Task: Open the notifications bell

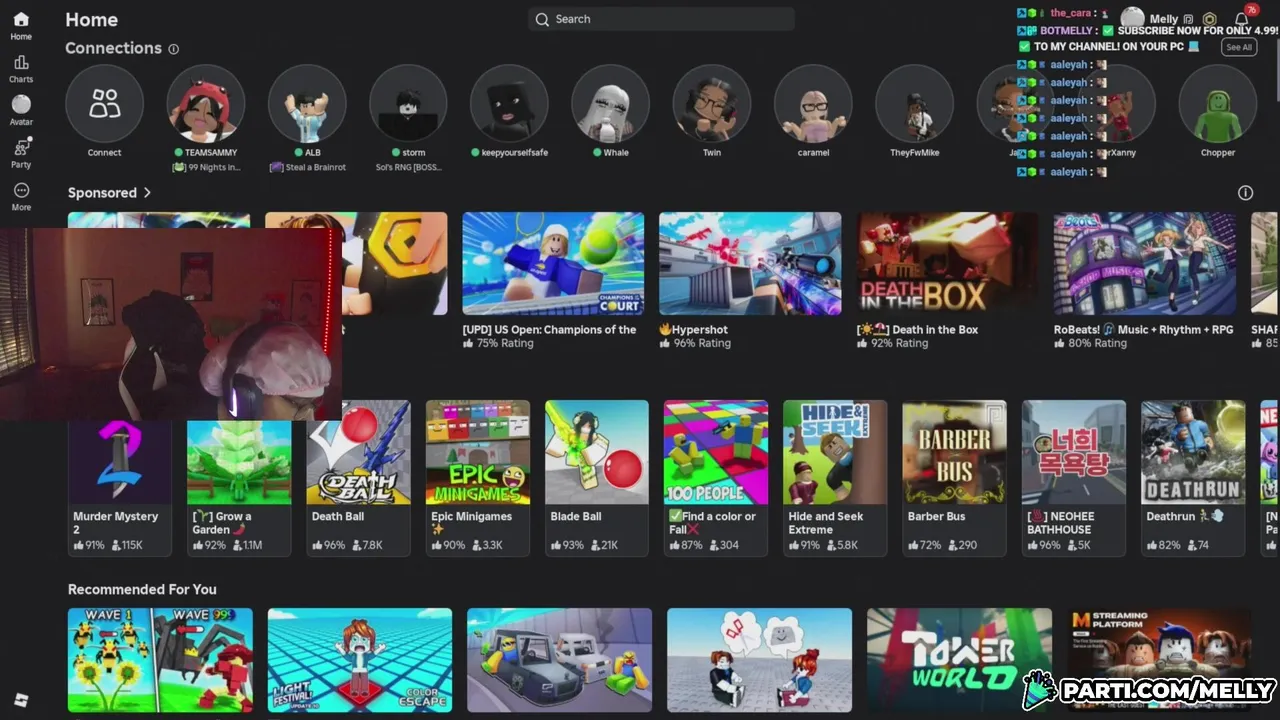Action: tap(1242, 19)
